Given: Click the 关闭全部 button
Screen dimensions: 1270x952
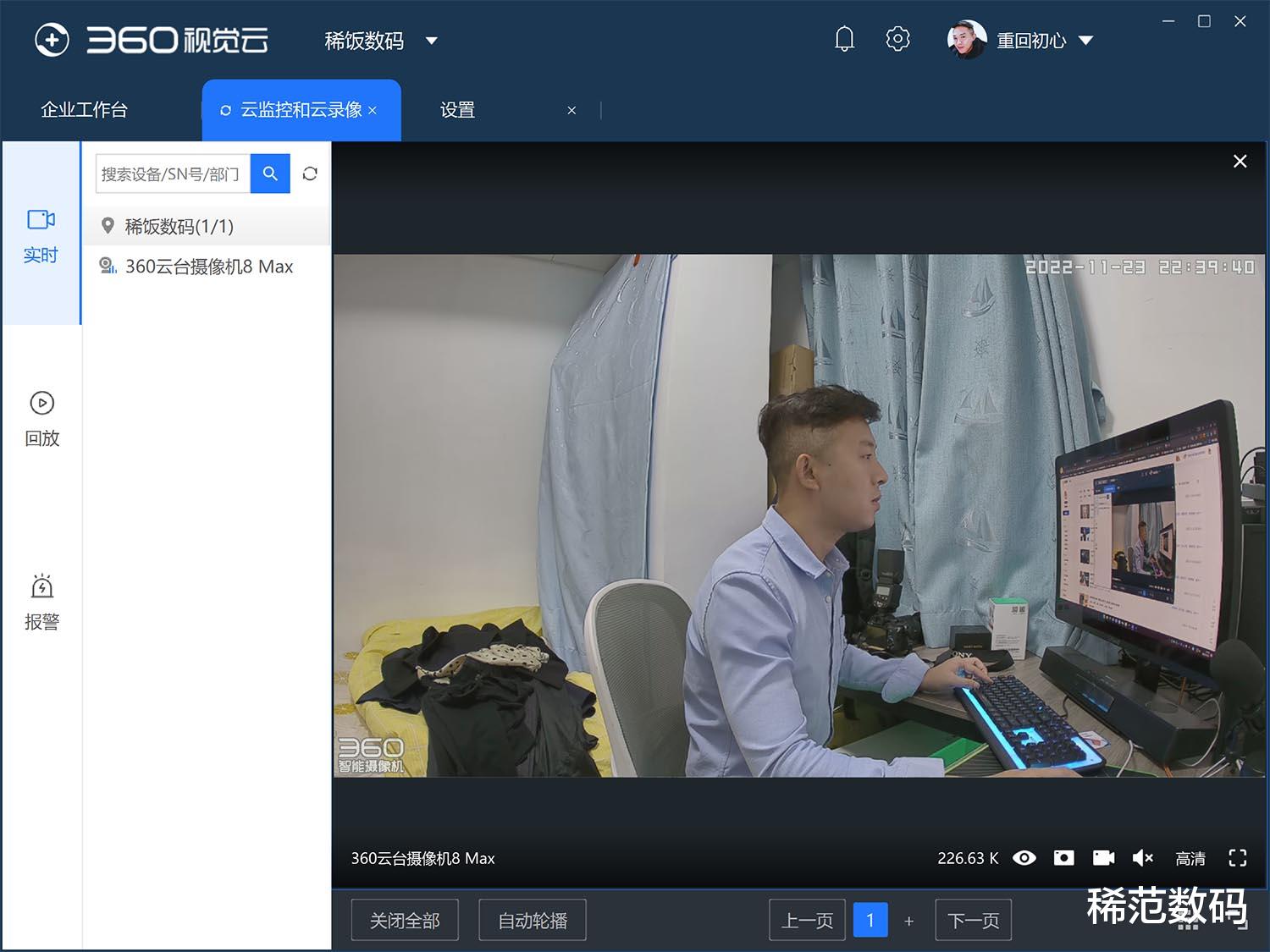Looking at the screenshot, I should pos(405,920).
